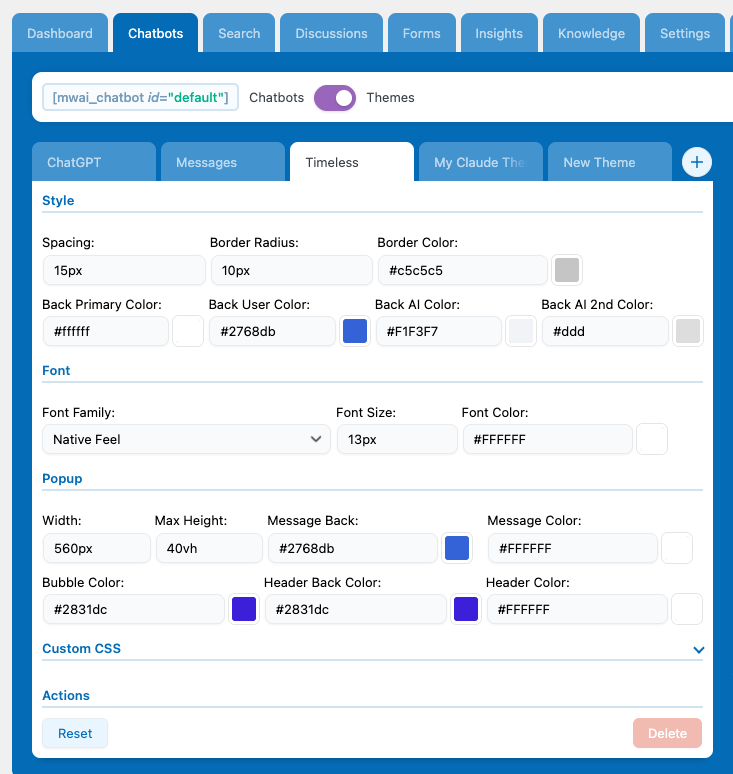Open the Knowledge tab
This screenshot has width=733, height=774.
591,33
